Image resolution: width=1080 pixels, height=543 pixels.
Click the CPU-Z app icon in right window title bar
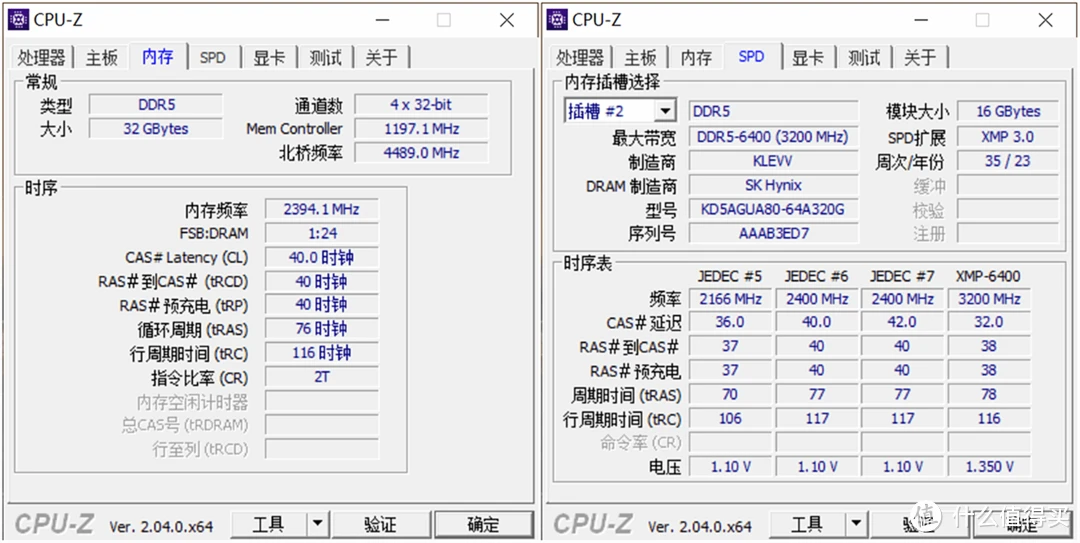click(557, 20)
